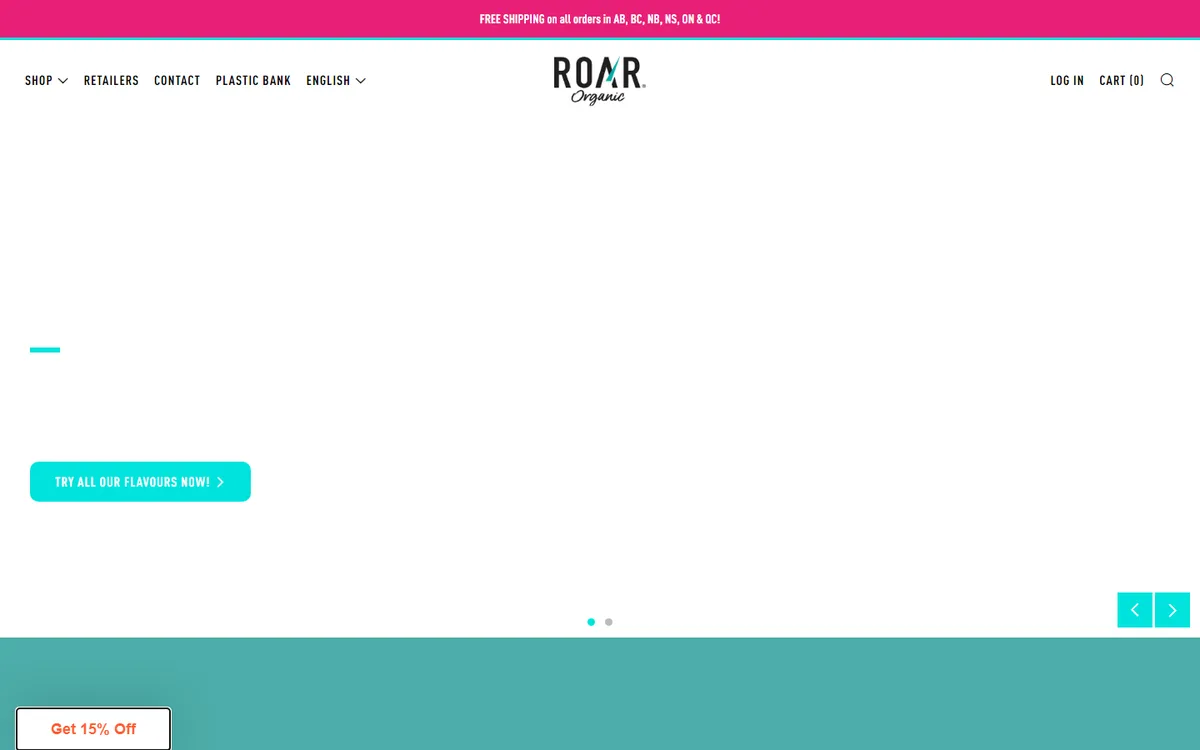1200x750 pixels.
Task: Switch to the second slideshow dot
Action: tap(609, 622)
